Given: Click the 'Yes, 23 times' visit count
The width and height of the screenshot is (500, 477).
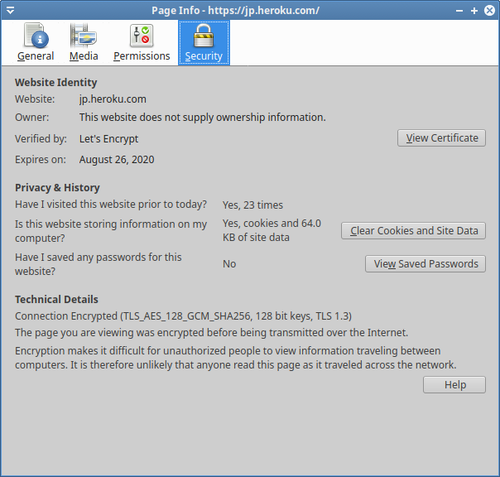Looking at the screenshot, I should [x=253, y=205].
